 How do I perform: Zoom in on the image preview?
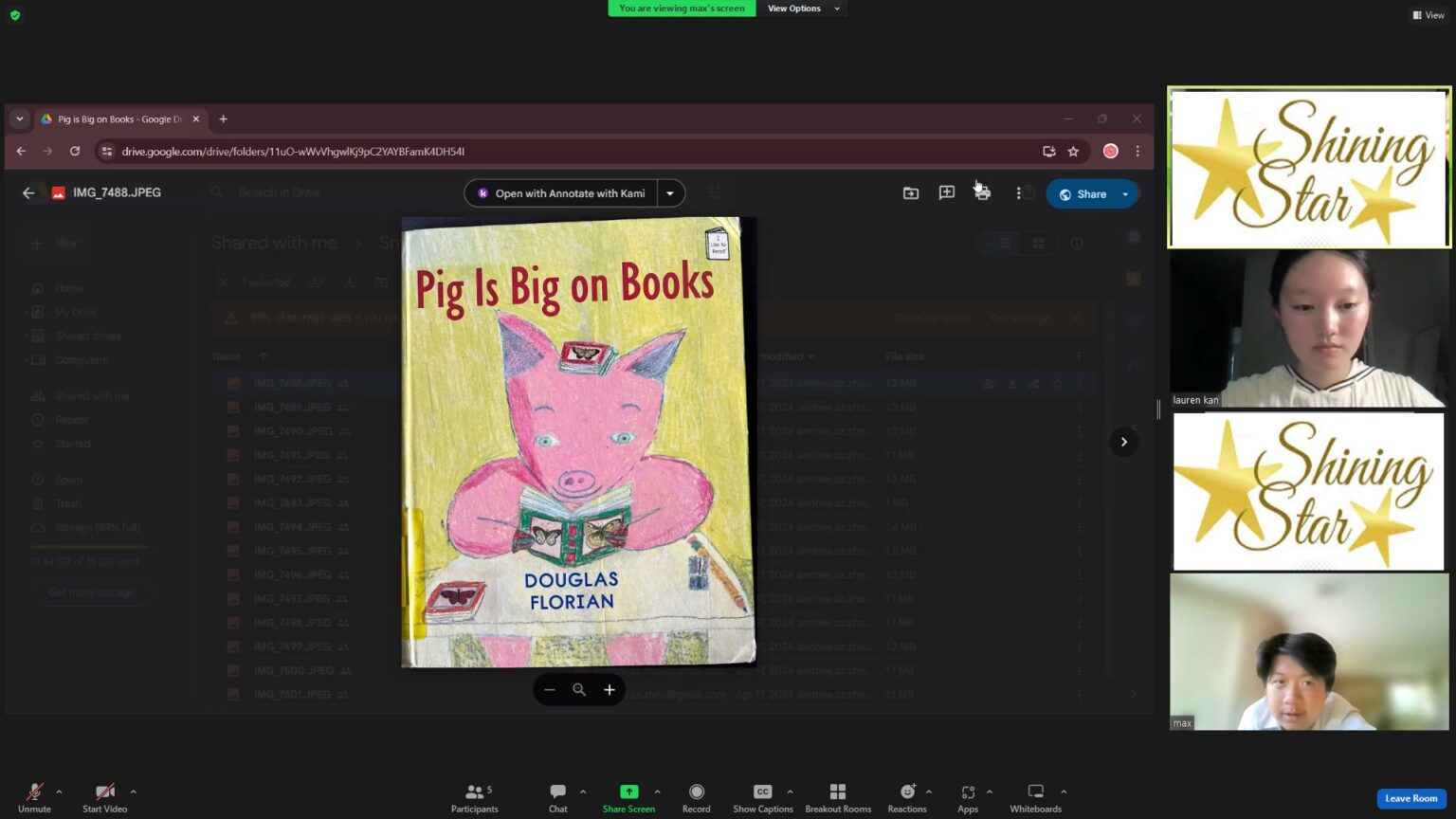pyautogui.click(x=610, y=690)
